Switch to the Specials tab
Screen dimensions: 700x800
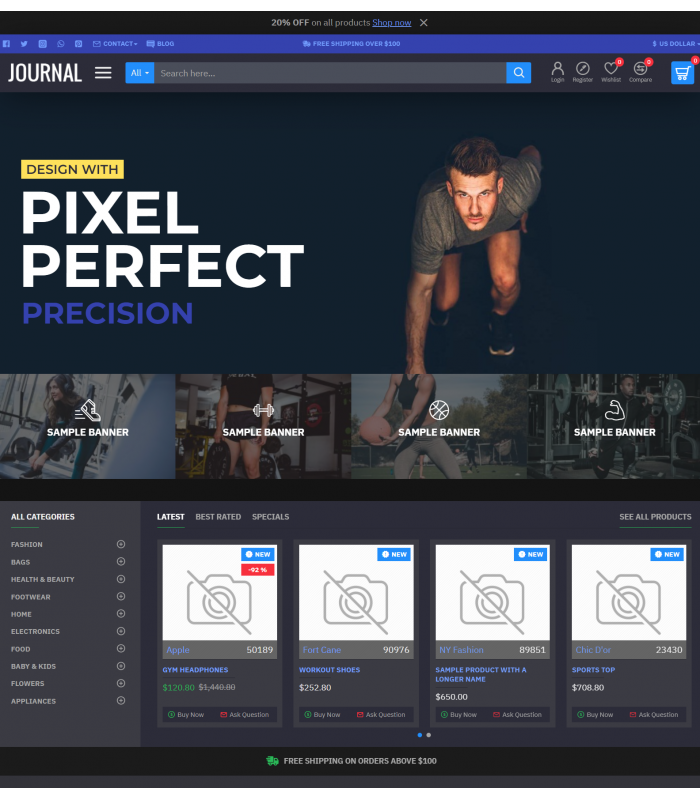pos(270,517)
